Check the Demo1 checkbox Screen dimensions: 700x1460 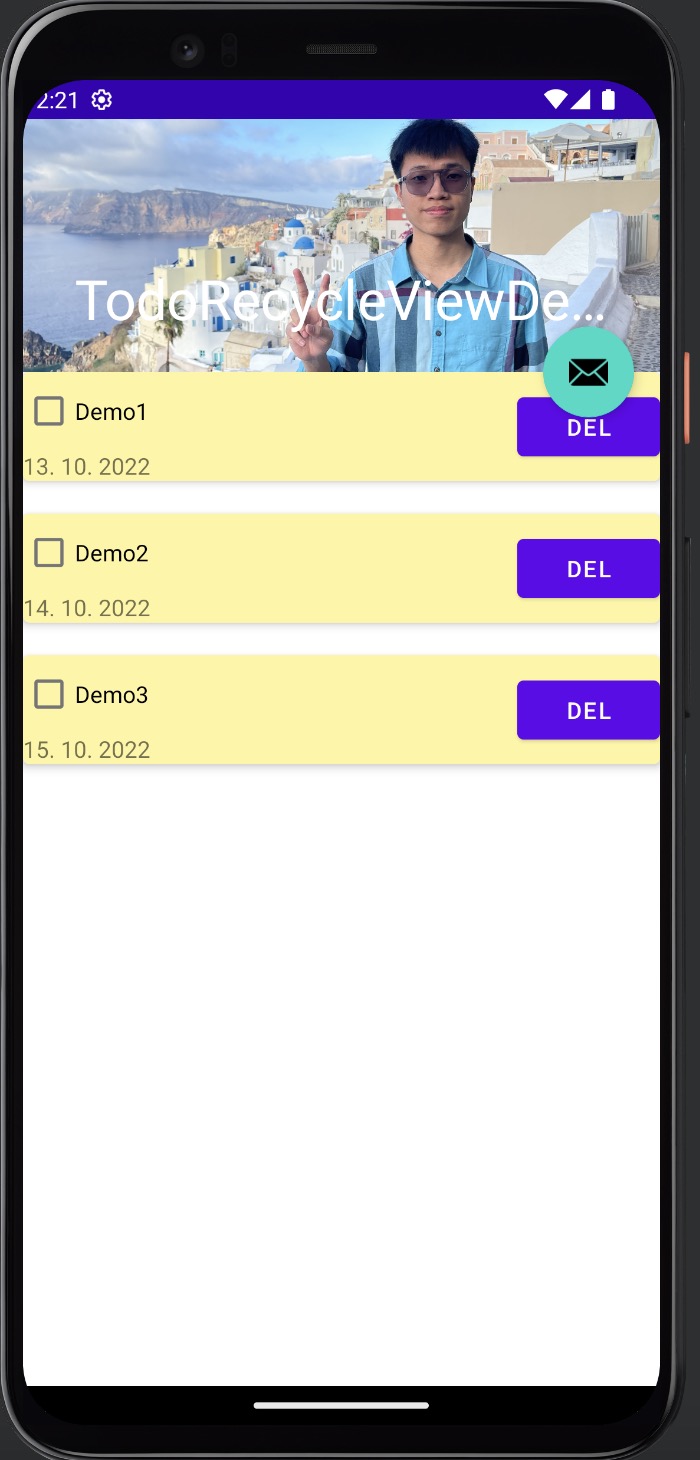(x=49, y=411)
